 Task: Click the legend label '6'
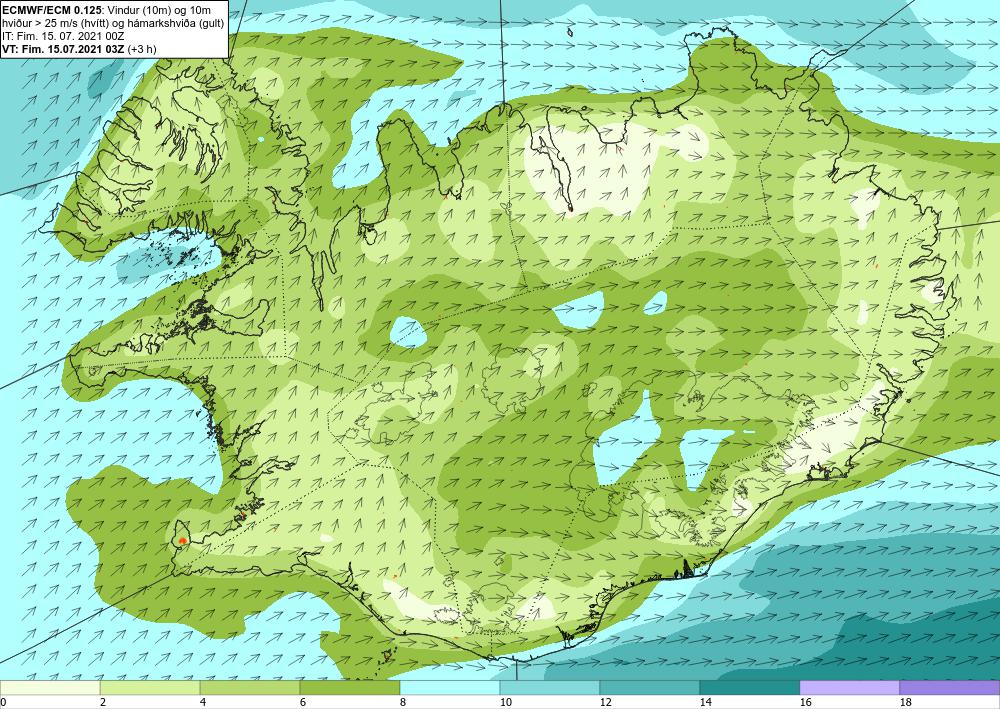pos(304,703)
